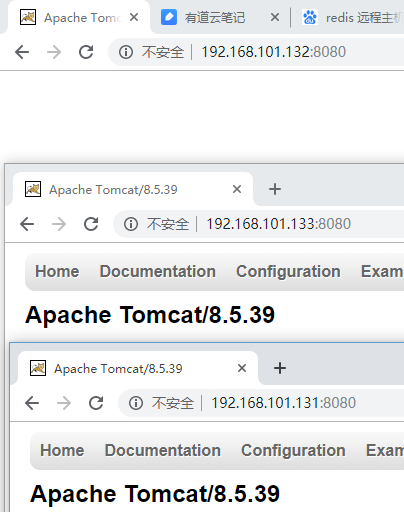Open Documentation link in 192.168.101.131 window
Image resolution: width=404 pixels, height=512 pixels.
163,450
